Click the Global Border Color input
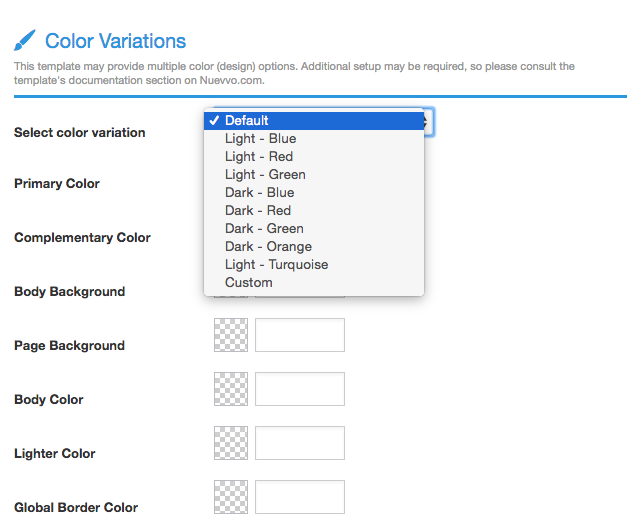 coord(300,497)
